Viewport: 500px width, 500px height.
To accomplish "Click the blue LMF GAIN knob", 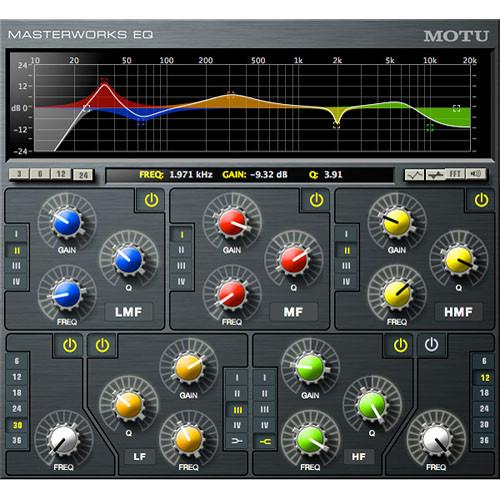I will (67, 222).
